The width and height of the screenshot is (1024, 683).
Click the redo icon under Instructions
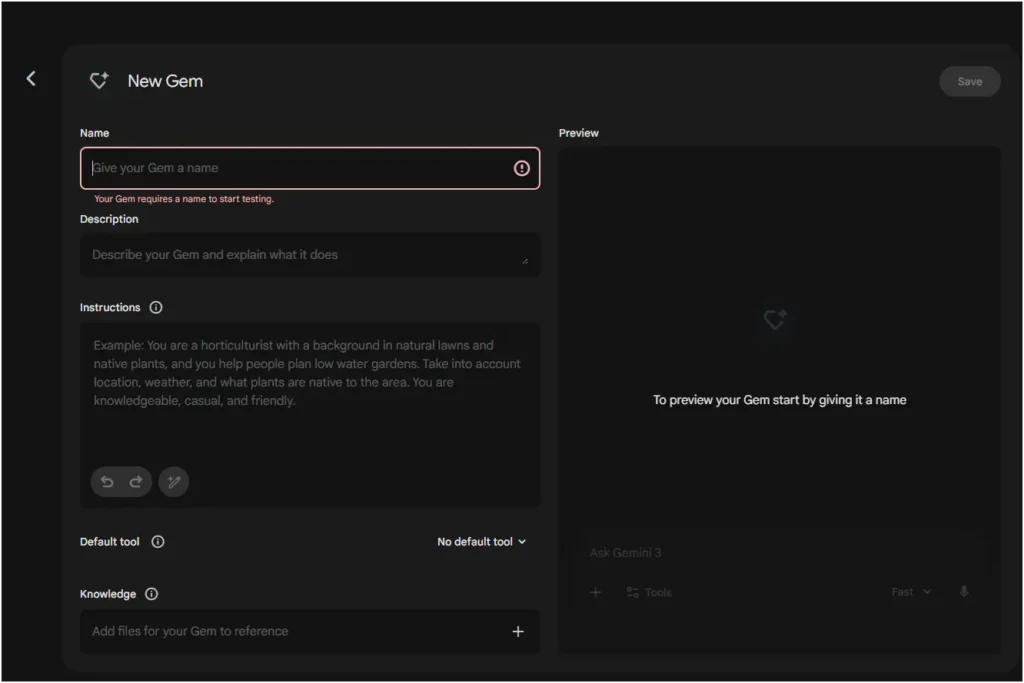[135, 481]
